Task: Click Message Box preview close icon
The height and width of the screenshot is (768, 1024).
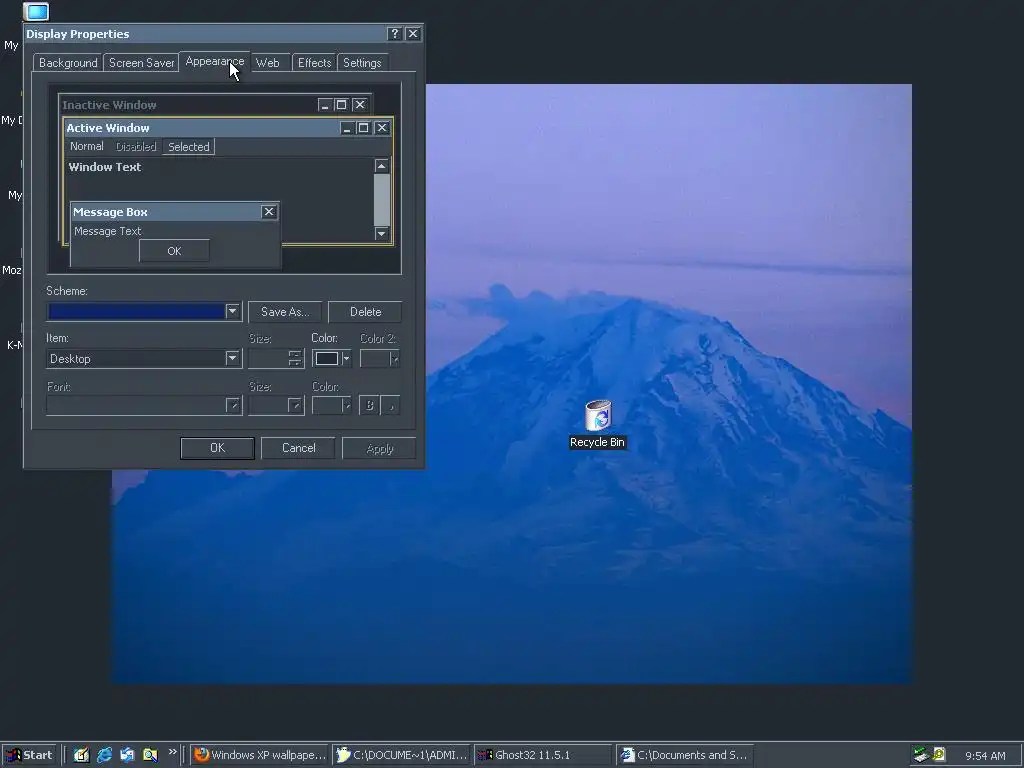Action: point(268,212)
